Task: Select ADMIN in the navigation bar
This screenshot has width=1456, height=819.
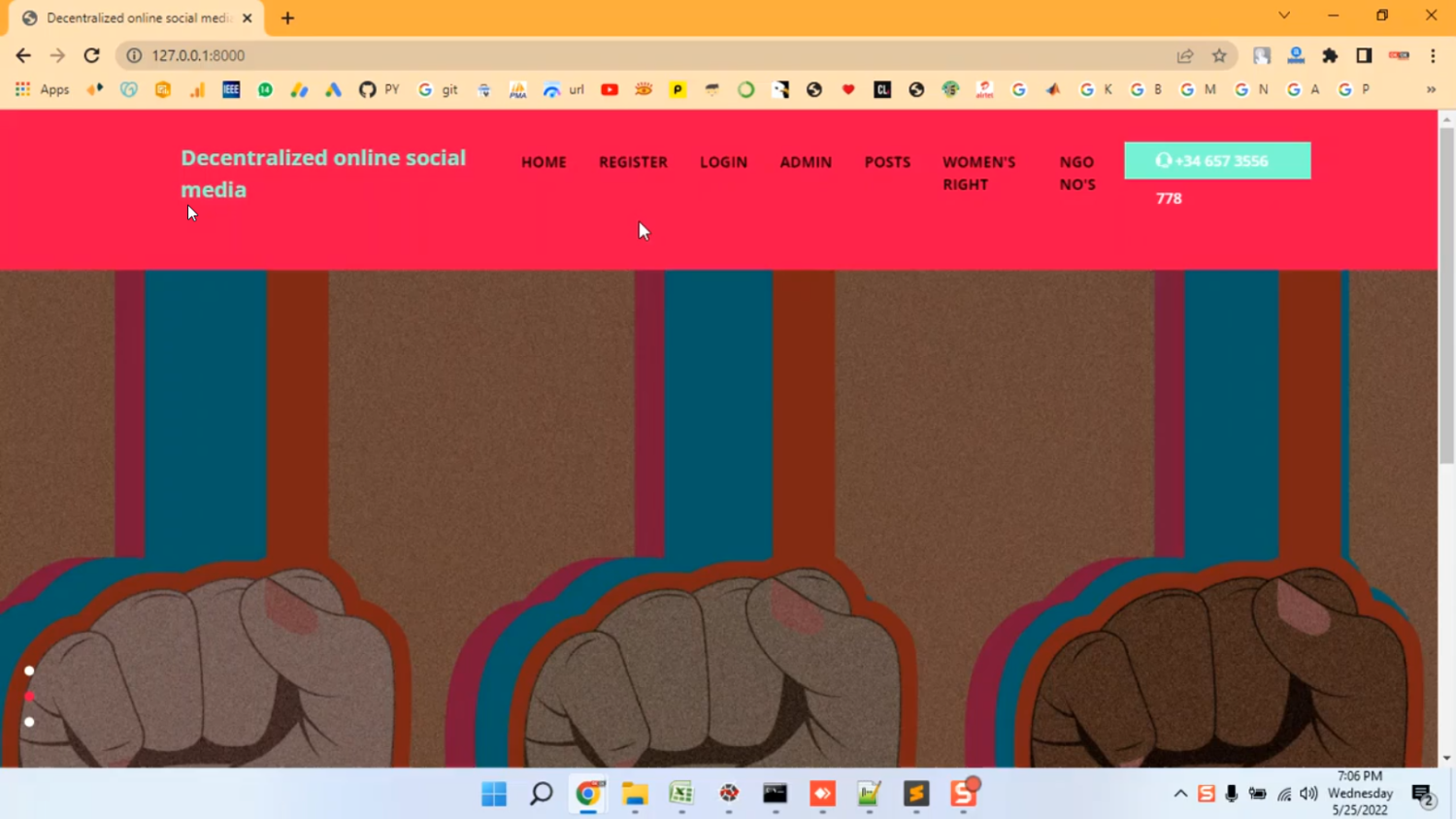Action: pyautogui.click(x=806, y=162)
